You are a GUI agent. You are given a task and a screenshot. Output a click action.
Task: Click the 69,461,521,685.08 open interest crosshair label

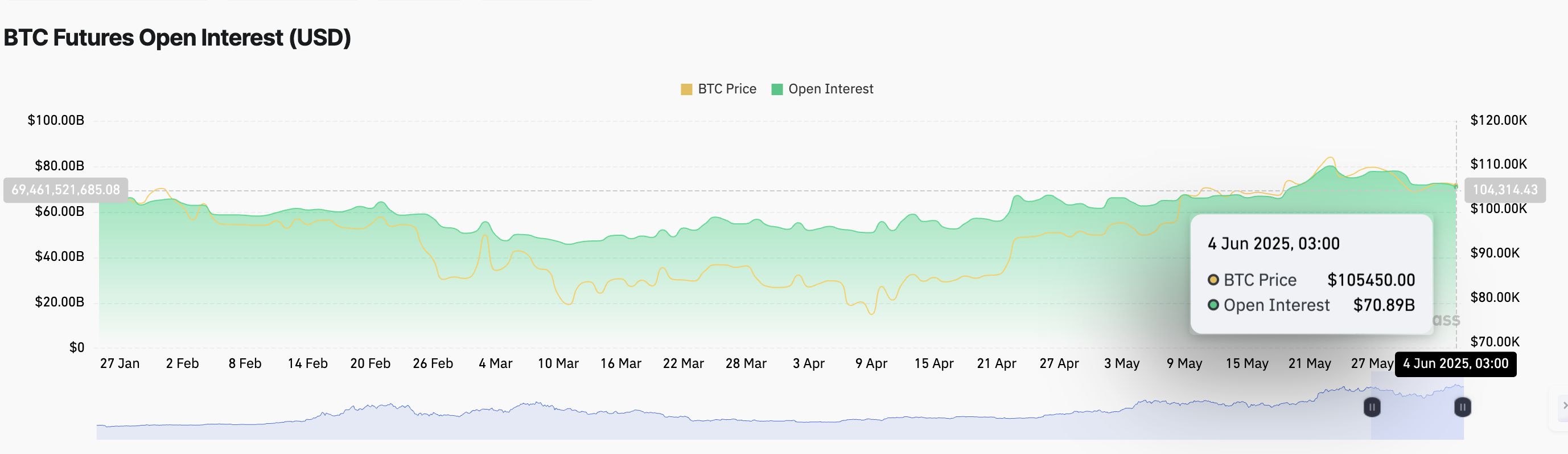(x=66, y=190)
